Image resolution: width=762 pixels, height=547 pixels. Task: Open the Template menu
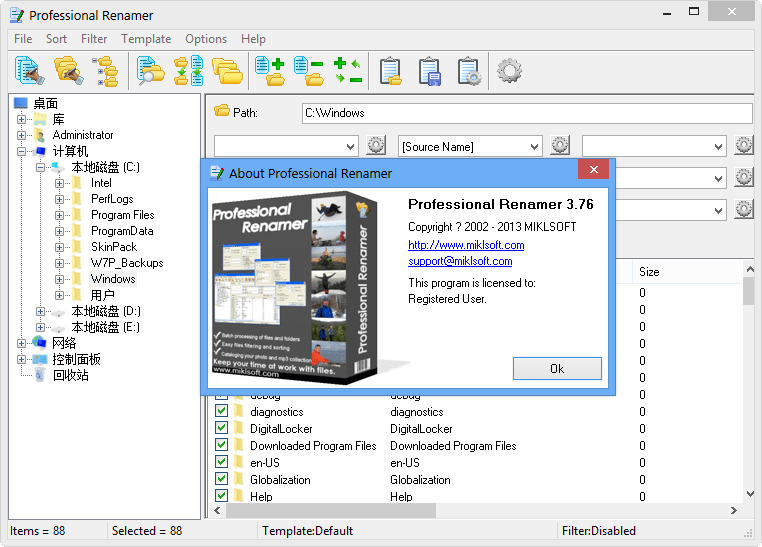[x=146, y=39]
